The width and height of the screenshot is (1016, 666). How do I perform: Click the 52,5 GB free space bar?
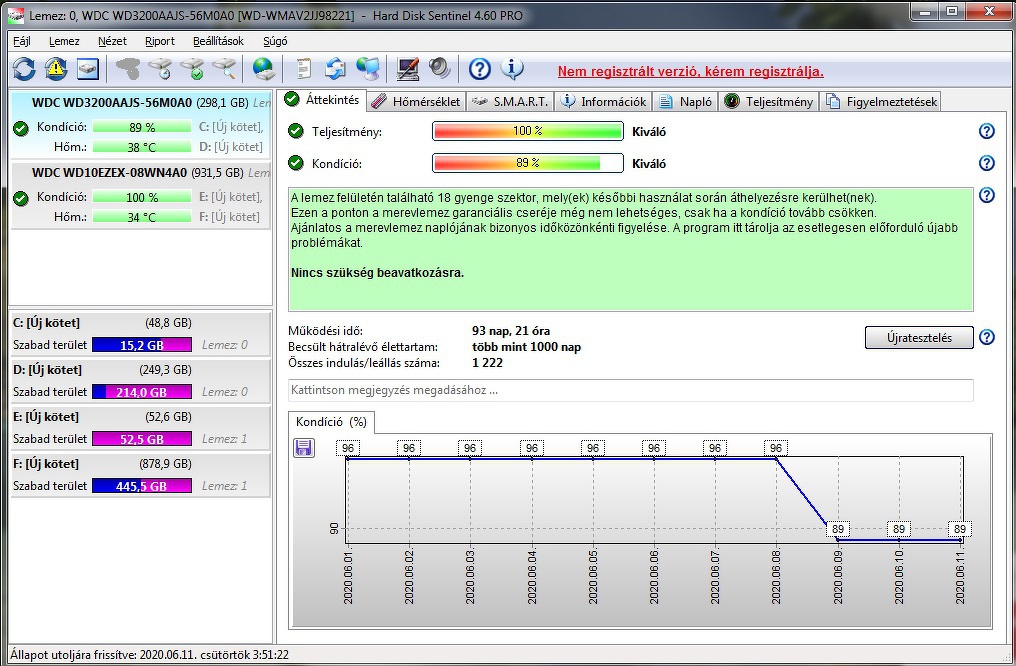click(142, 439)
